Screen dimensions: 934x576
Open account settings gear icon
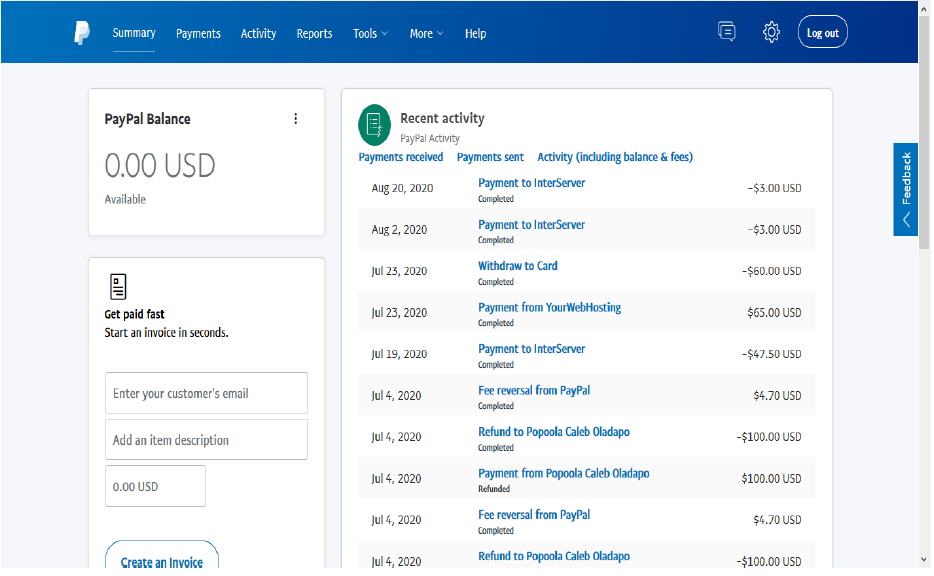pyautogui.click(x=771, y=32)
